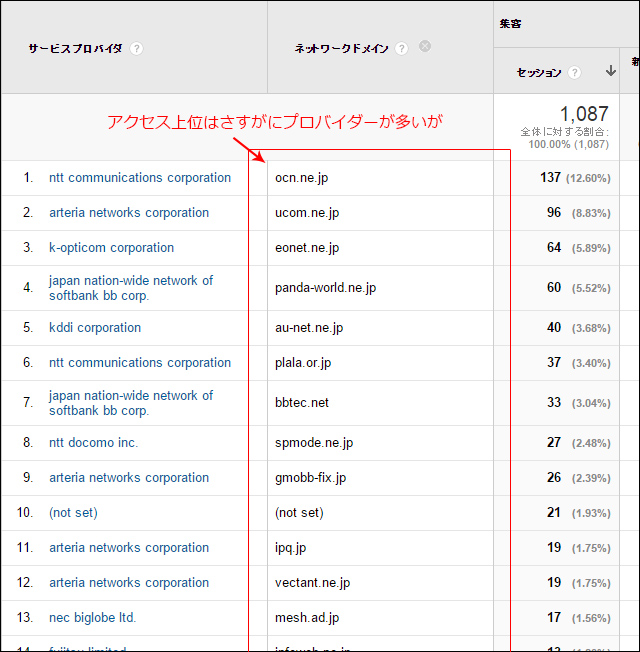640x652 pixels.
Task: Open k-opticom corporation link
Action: (x=111, y=247)
